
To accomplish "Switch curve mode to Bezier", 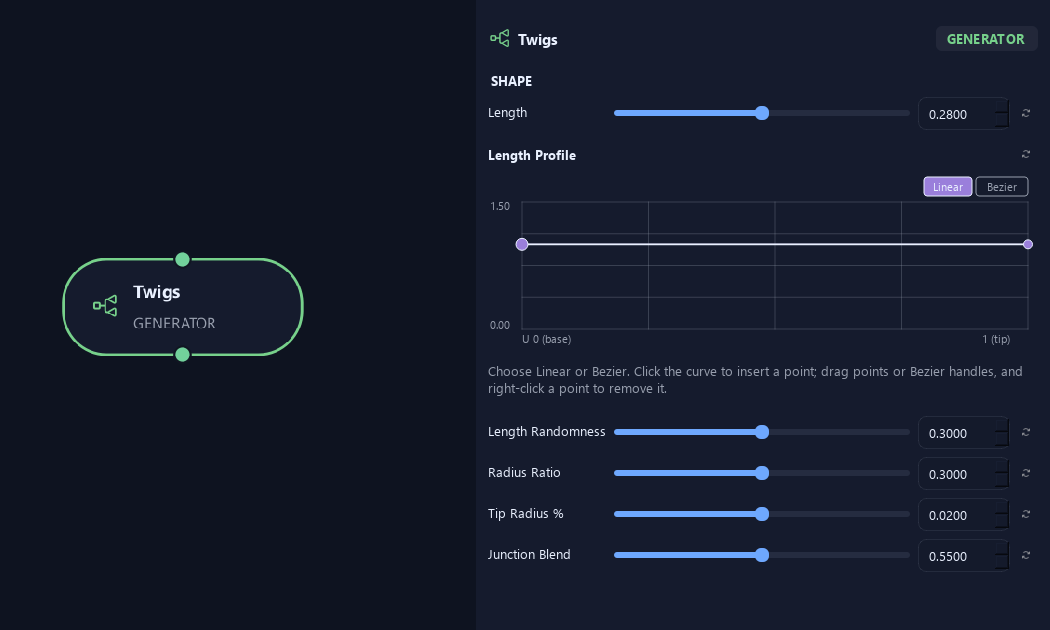I will pyautogui.click(x=1002, y=187).
